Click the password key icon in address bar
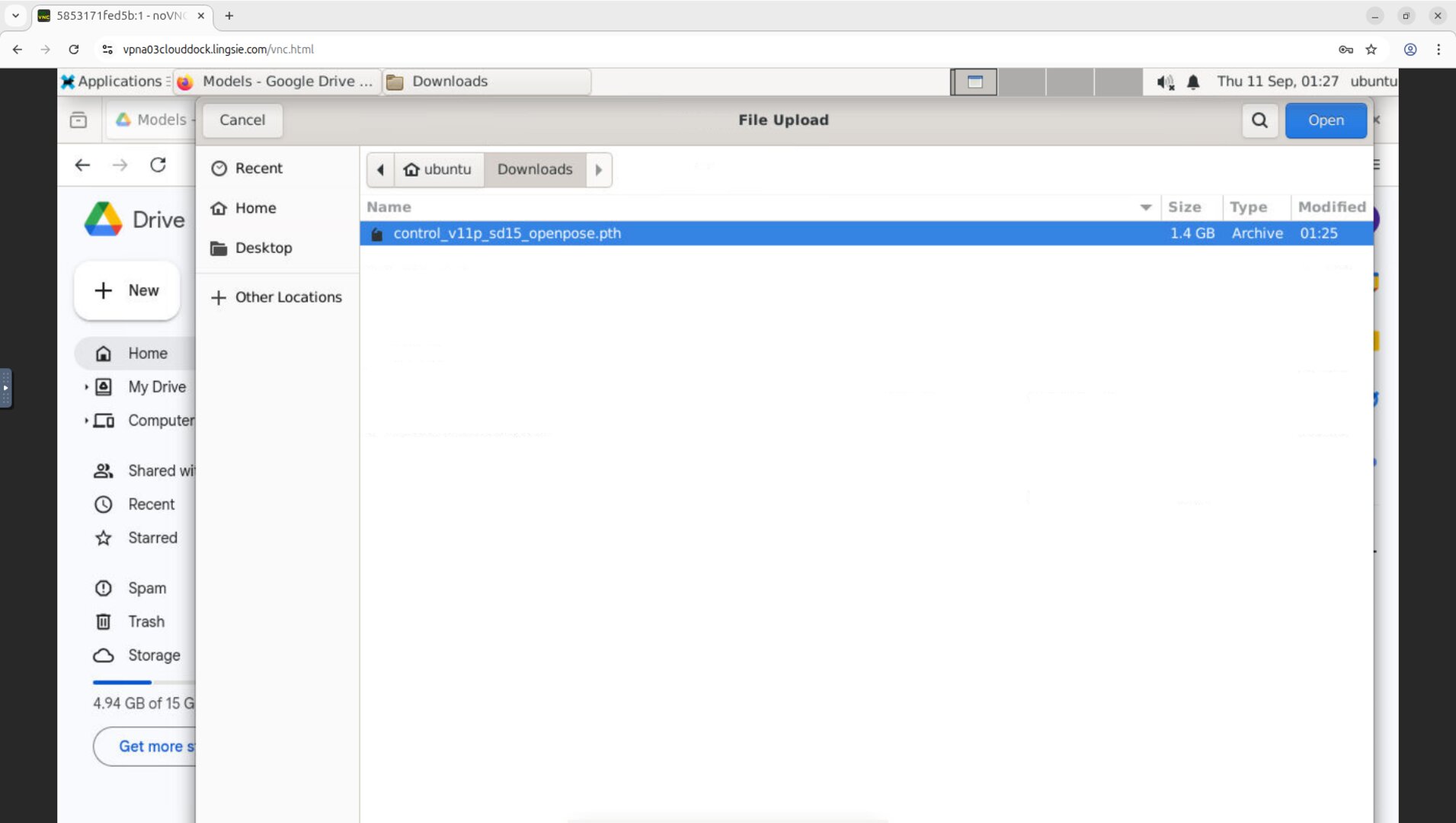Image resolution: width=1456 pixels, height=823 pixels. tap(1346, 50)
